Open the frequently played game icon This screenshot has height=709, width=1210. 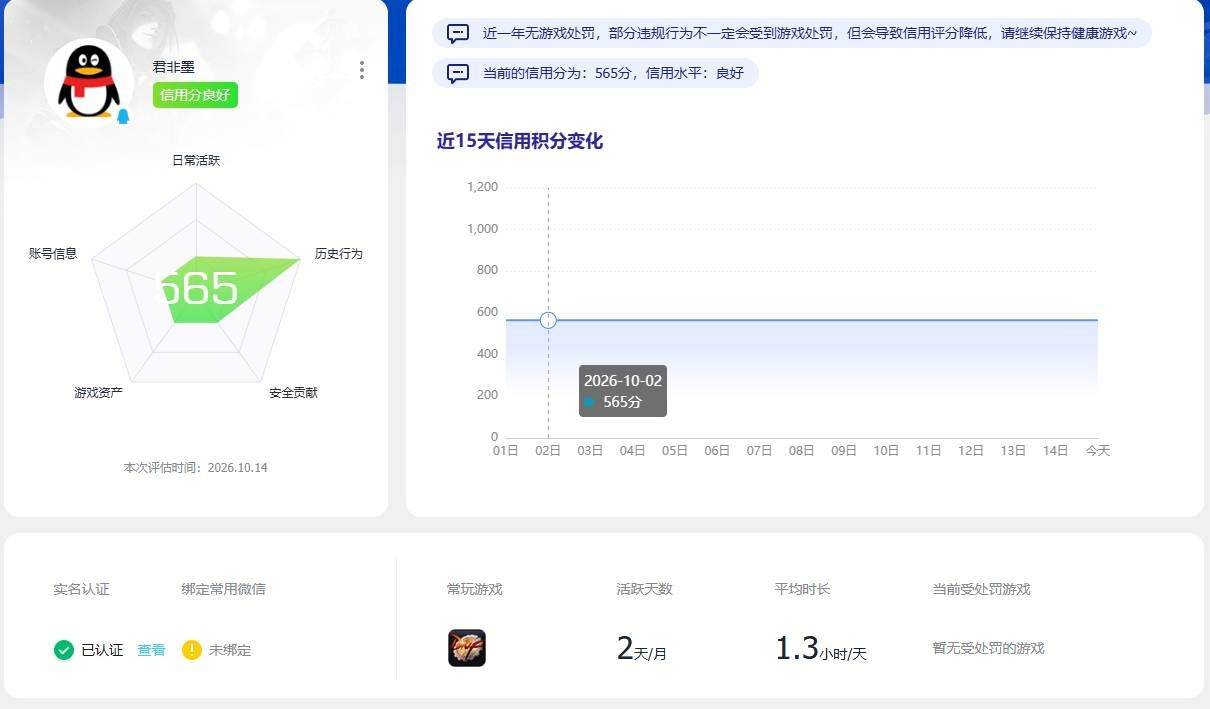tap(467, 648)
